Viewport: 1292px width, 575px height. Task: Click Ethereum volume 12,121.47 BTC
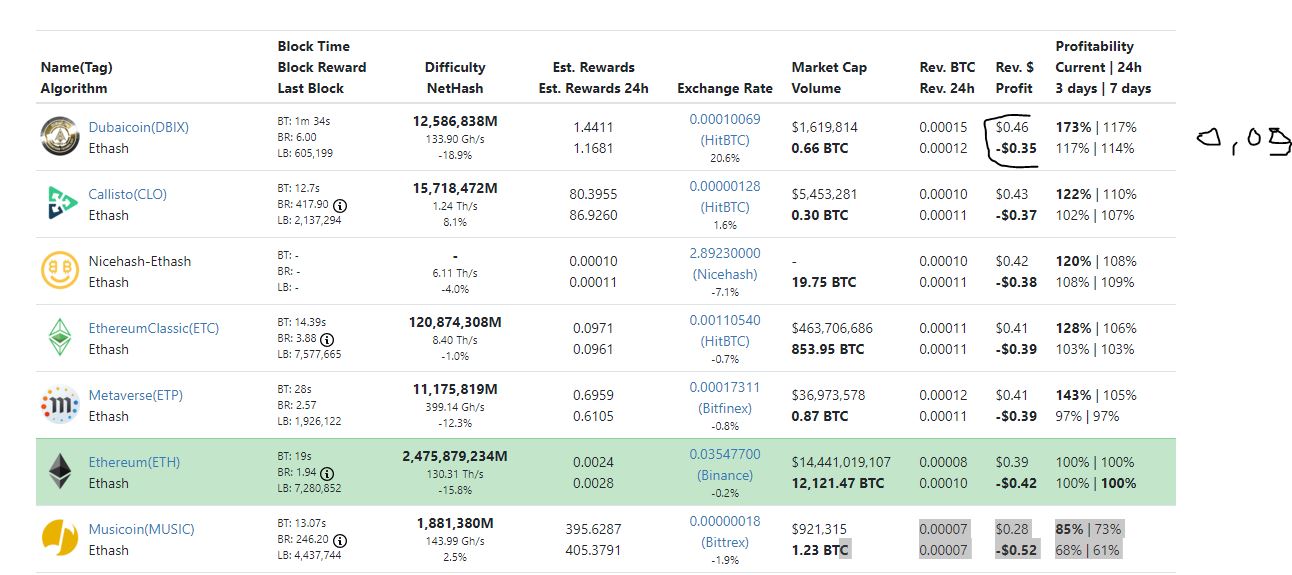[x=838, y=483]
